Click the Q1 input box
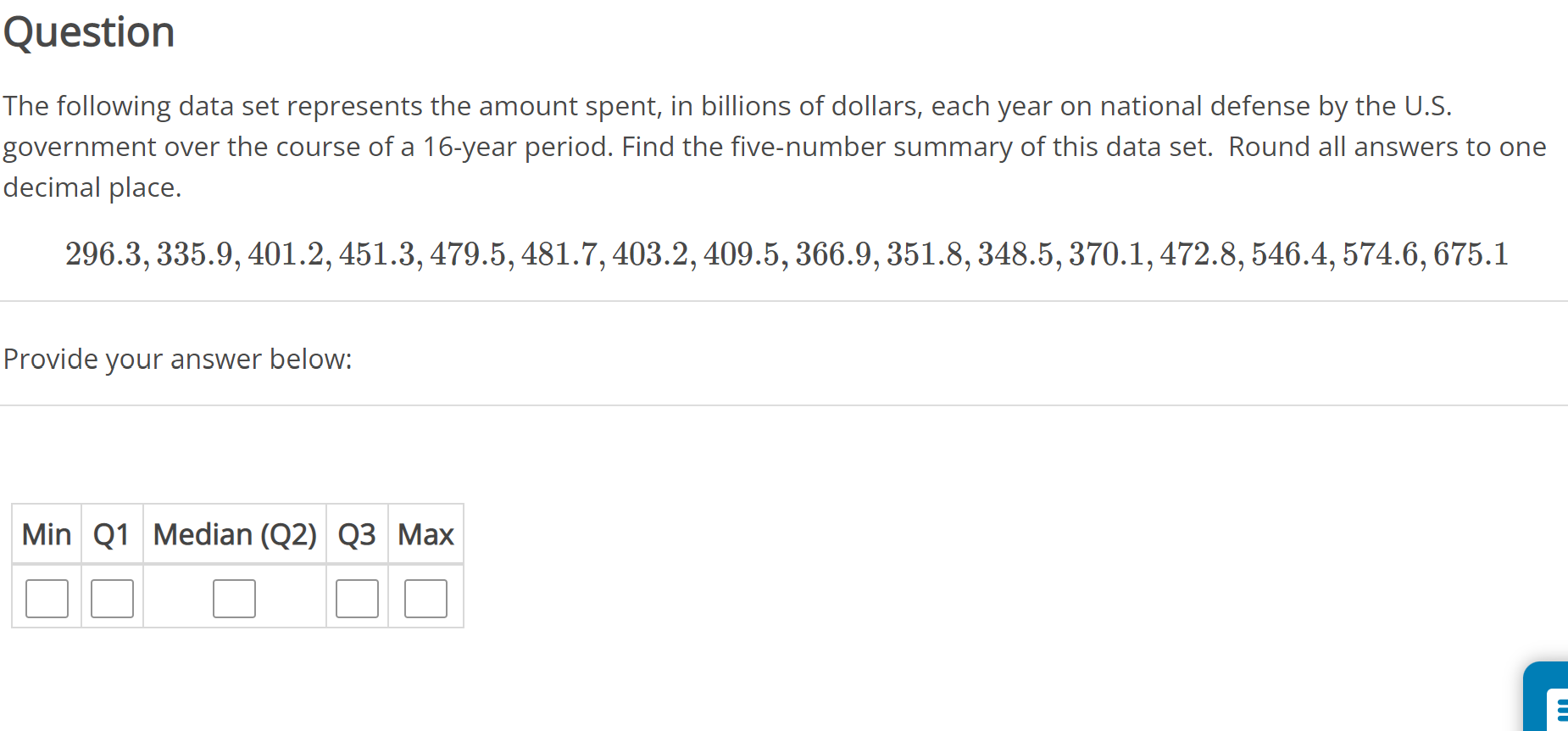Image resolution: width=1568 pixels, height=731 pixels. click(111, 597)
